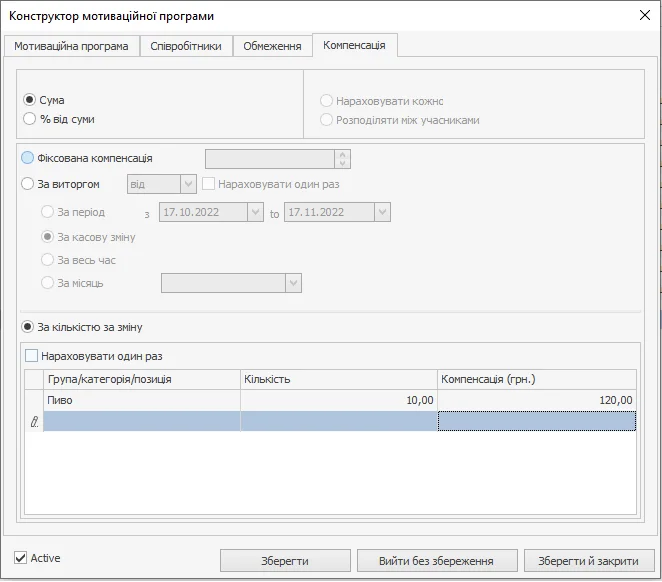Click the 'Пиво' cell in the table
This screenshot has height=582, width=662.
[140, 400]
